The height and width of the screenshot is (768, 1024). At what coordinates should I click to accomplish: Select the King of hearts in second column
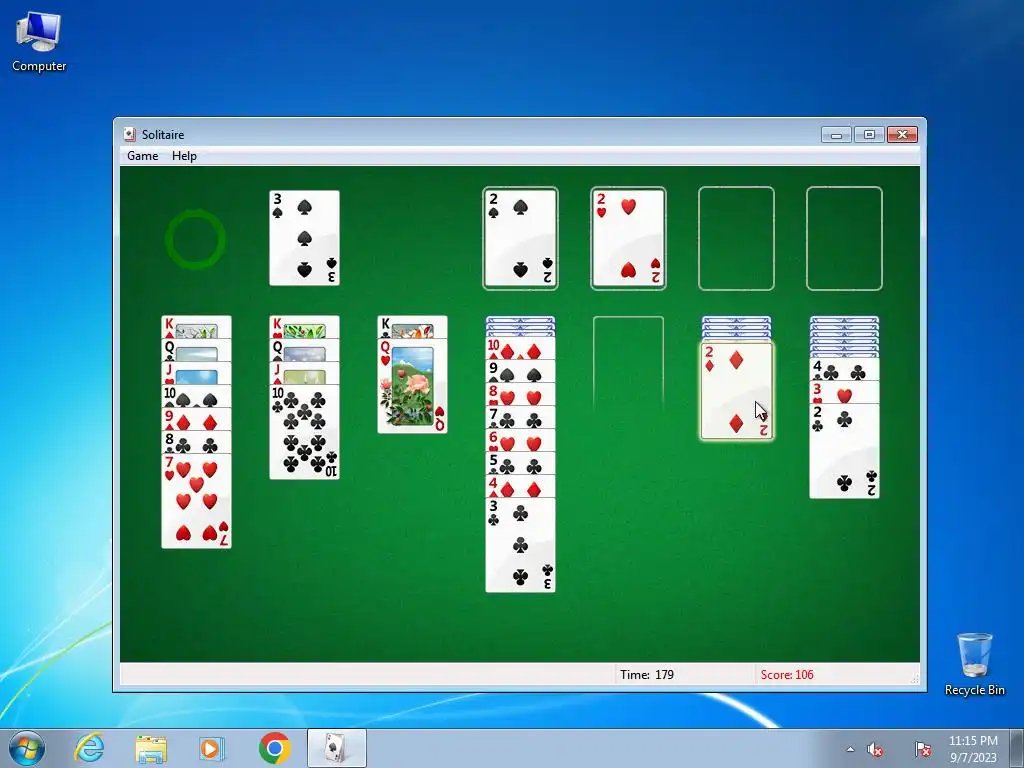[304, 327]
